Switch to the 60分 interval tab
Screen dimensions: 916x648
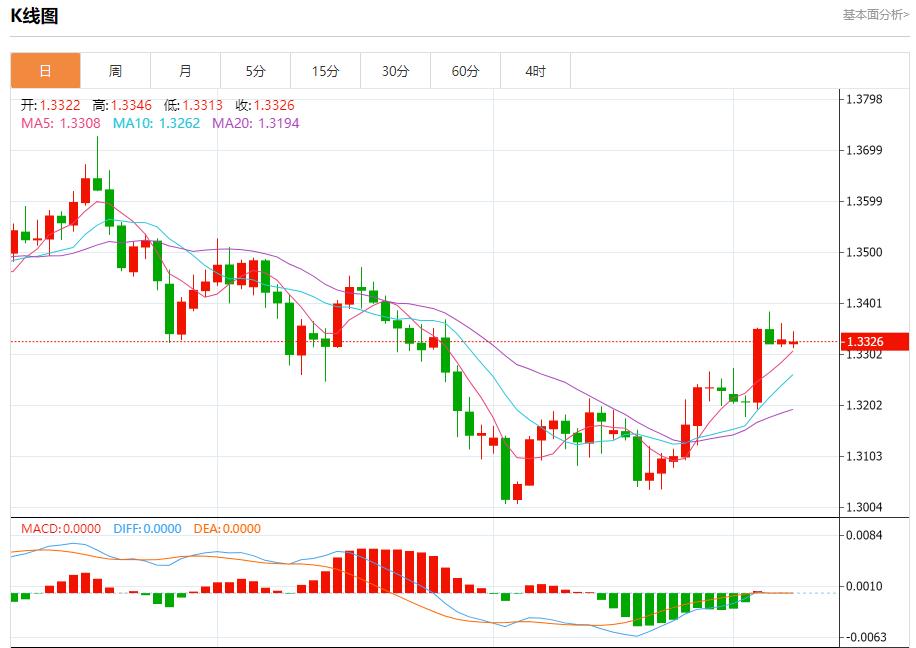click(465, 71)
